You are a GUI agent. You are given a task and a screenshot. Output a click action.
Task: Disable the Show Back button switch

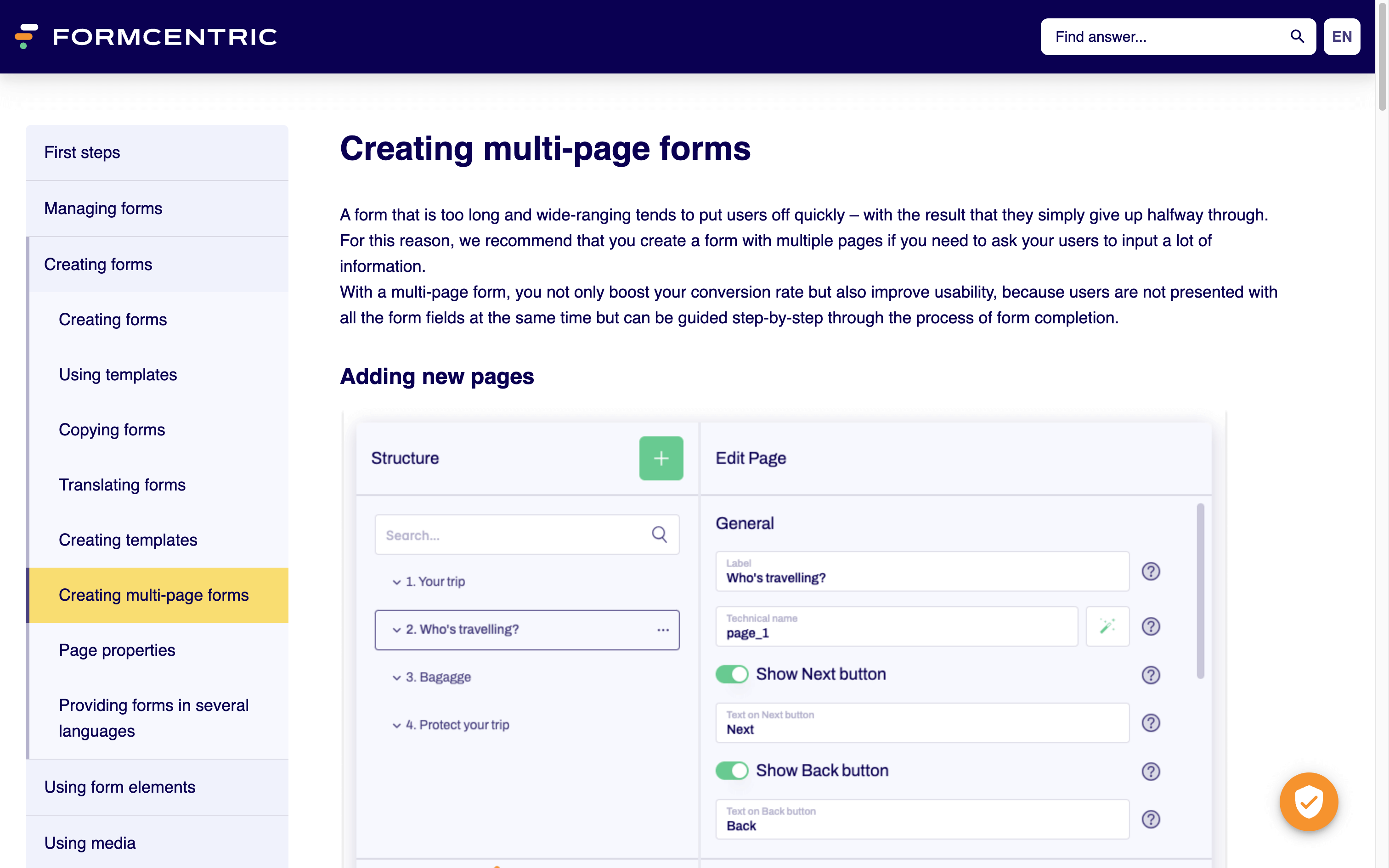coord(732,771)
